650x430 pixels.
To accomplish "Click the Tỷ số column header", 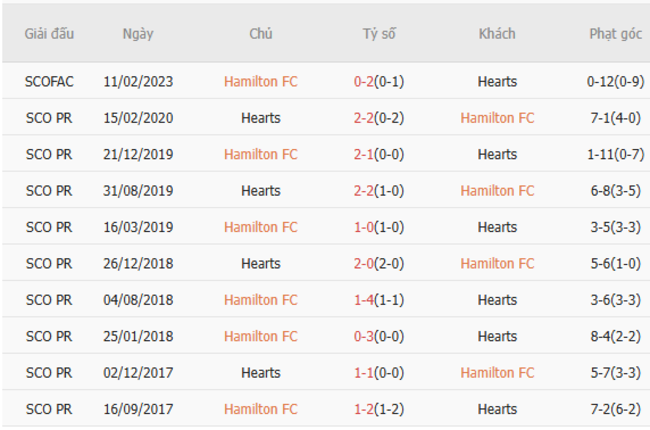I will pyautogui.click(x=379, y=34).
